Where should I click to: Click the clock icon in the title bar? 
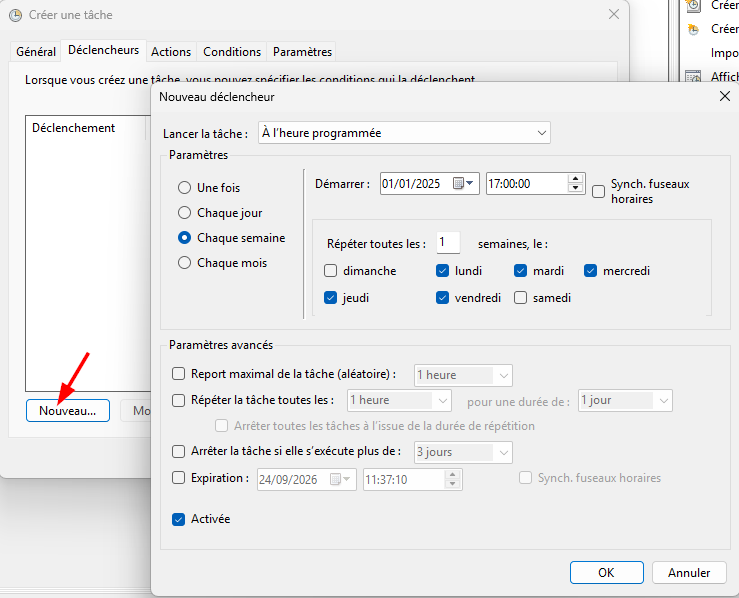(x=14, y=15)
